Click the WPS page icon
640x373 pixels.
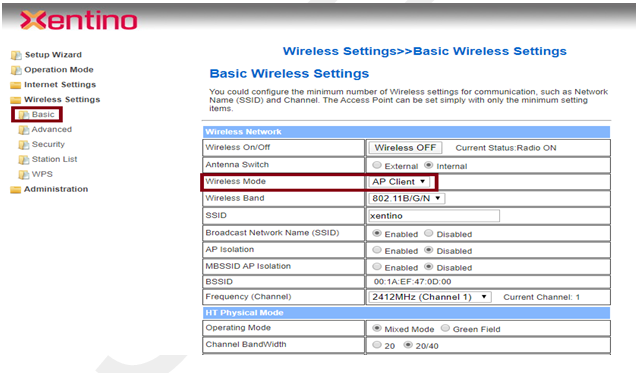tap(24, 175)
